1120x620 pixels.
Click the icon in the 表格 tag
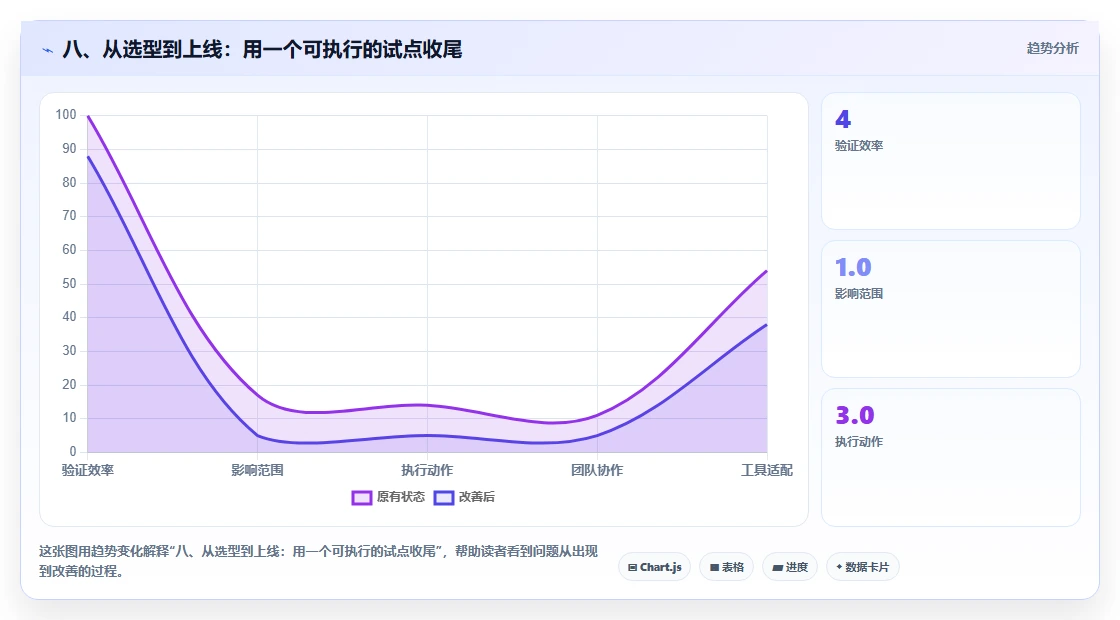point(714,568)
